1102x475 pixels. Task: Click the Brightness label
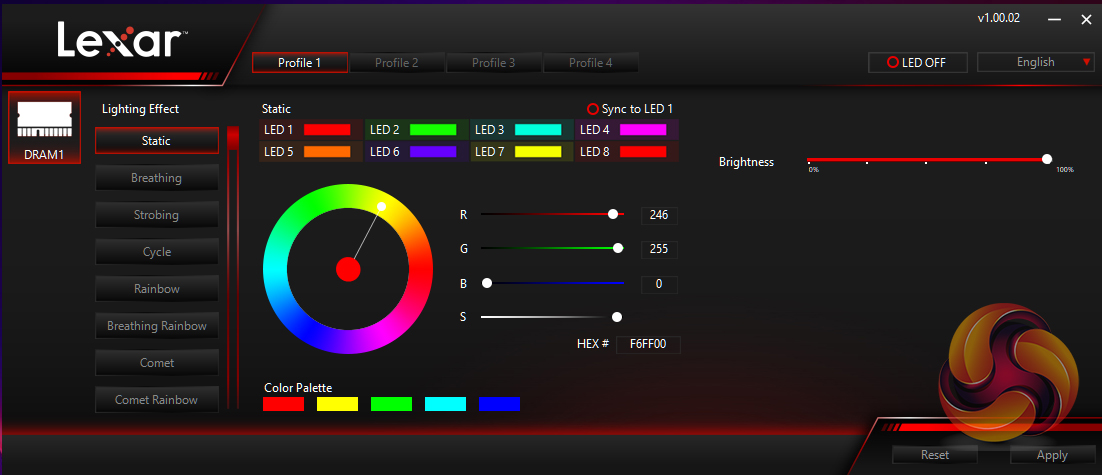[746, 162]
